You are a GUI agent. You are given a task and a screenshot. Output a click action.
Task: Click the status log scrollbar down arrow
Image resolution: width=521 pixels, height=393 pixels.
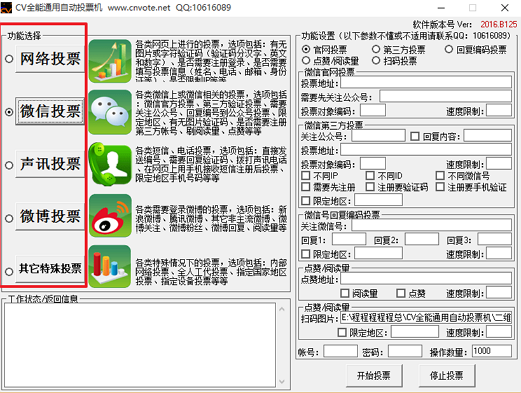pos(282,381)
